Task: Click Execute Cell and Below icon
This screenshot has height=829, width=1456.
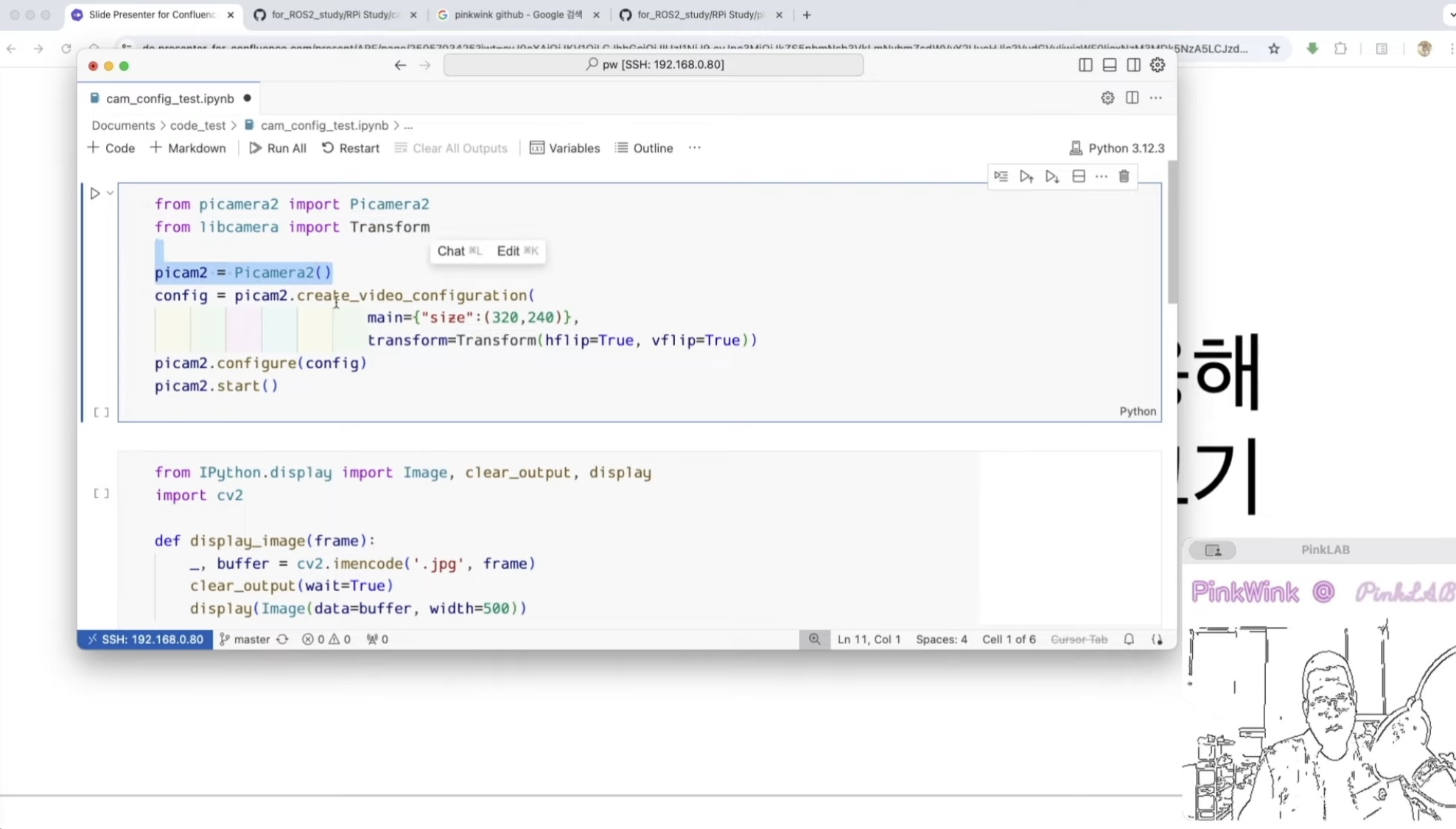Action: tap(1051, 176)
